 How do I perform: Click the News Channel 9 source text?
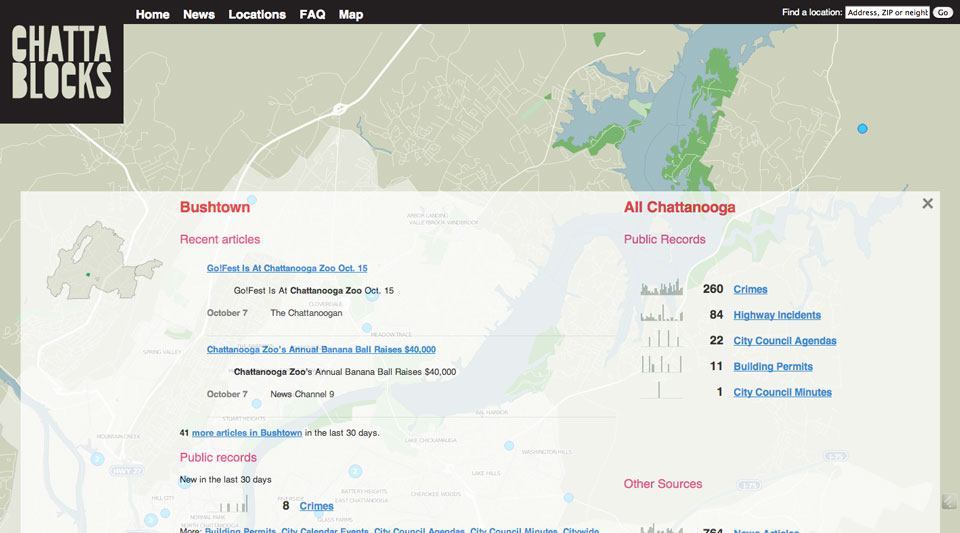pyautogui.click(x=302, y=394)
